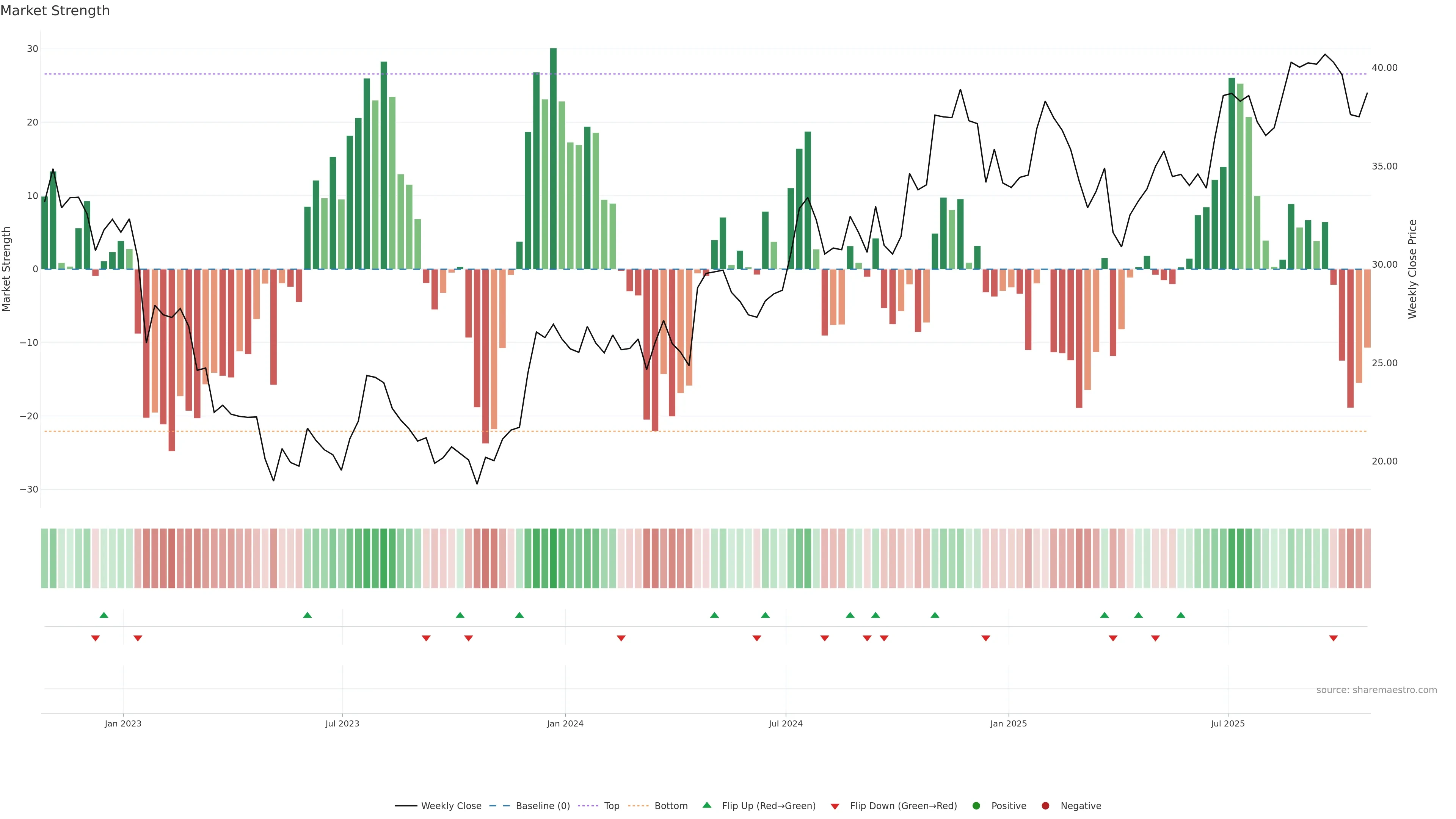Click the Negative red circle legend icon
1456x819 pixels.
click(x=1045, y=805)
